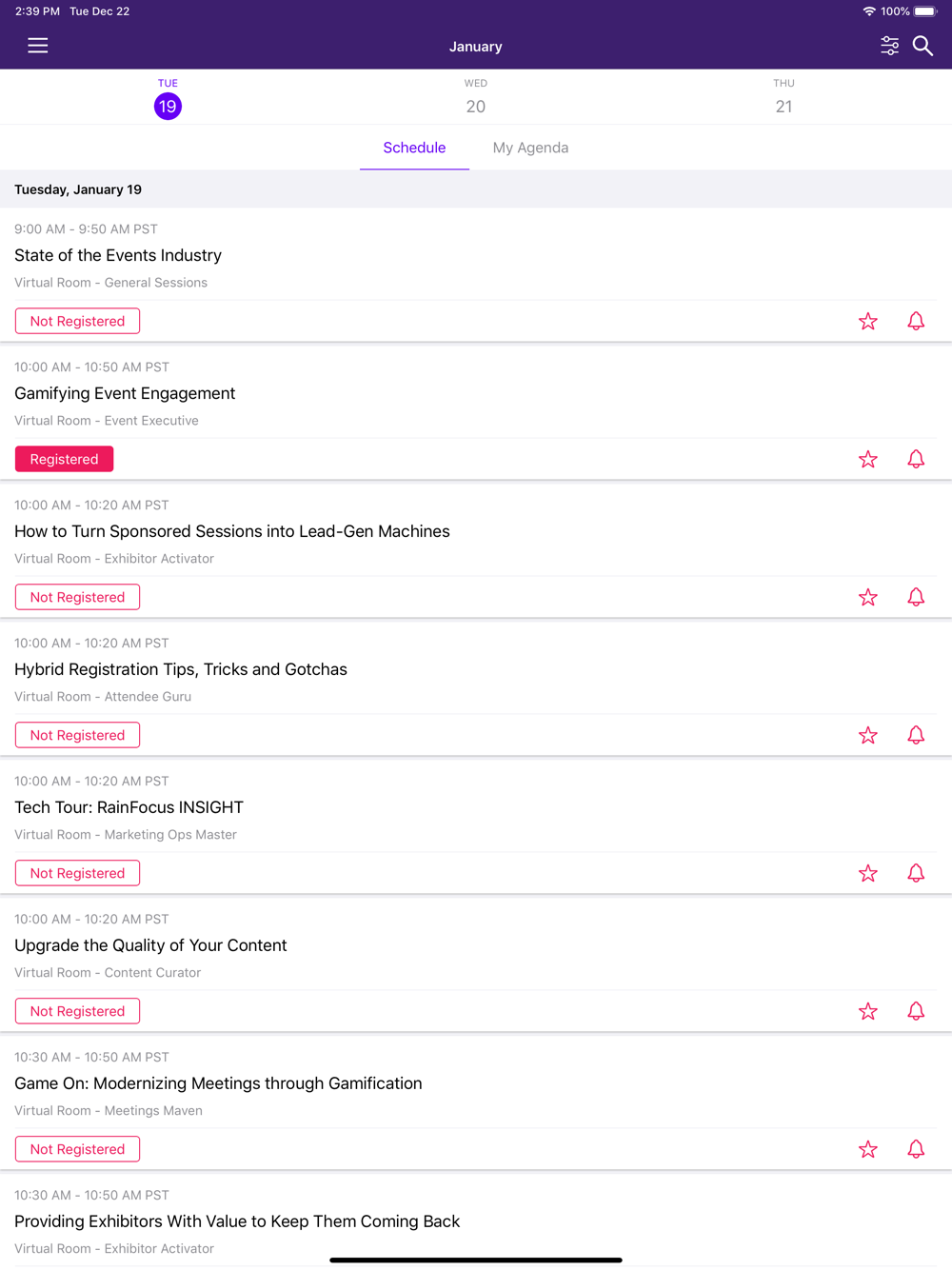Open the hamburger navigation menu
Screen dimensions: 952x1270
(38, 46)
